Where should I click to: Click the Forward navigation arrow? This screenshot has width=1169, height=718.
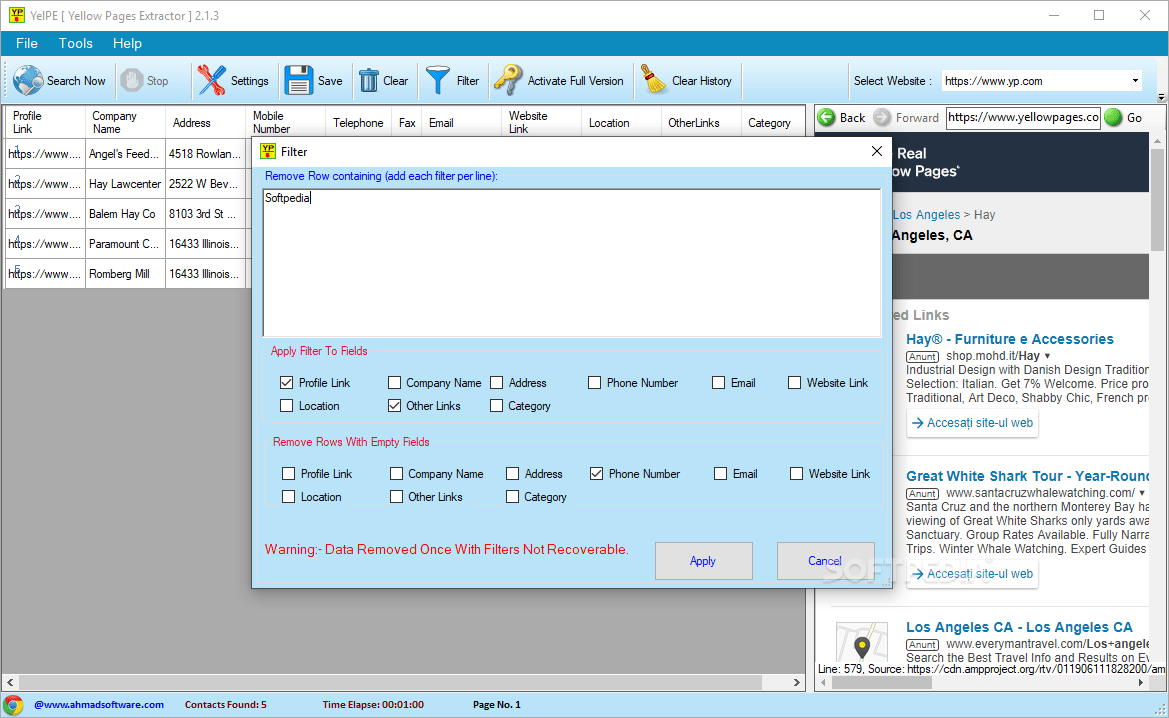(x=883, y=117)
